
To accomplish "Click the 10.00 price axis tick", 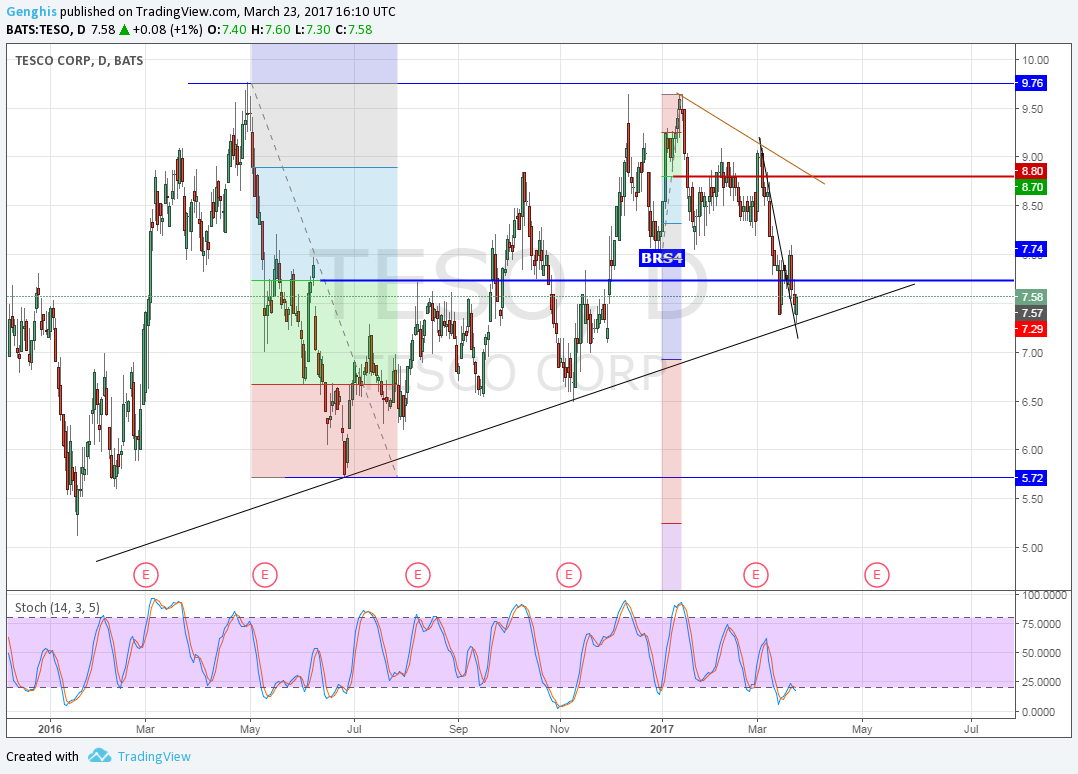I will 1035,60.
